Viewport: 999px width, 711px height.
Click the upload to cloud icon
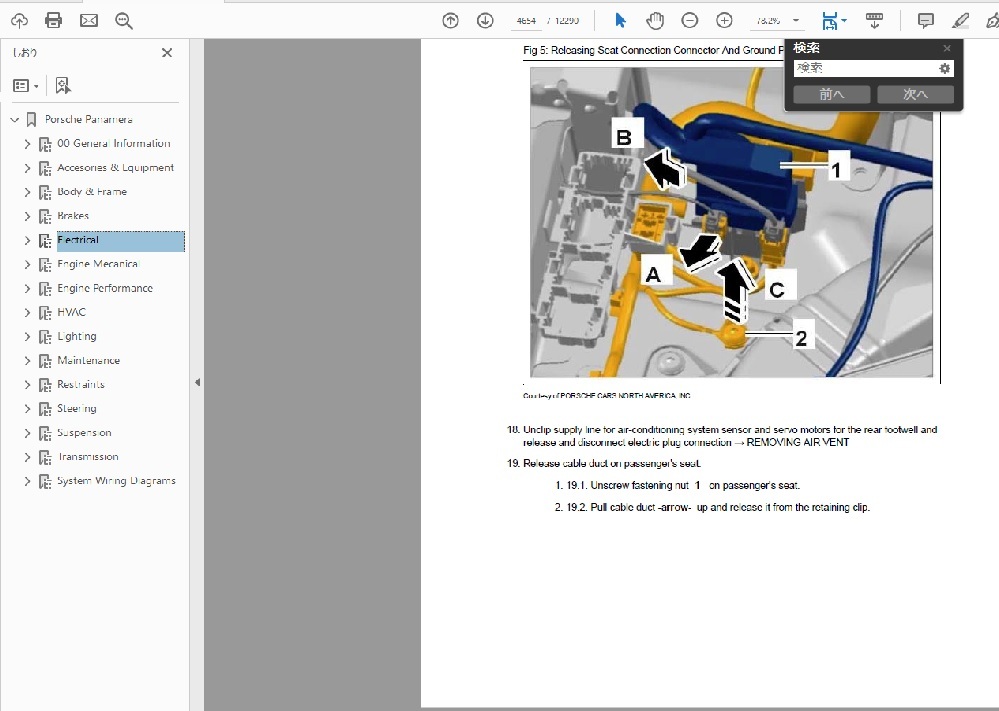[x=19, y=21]
